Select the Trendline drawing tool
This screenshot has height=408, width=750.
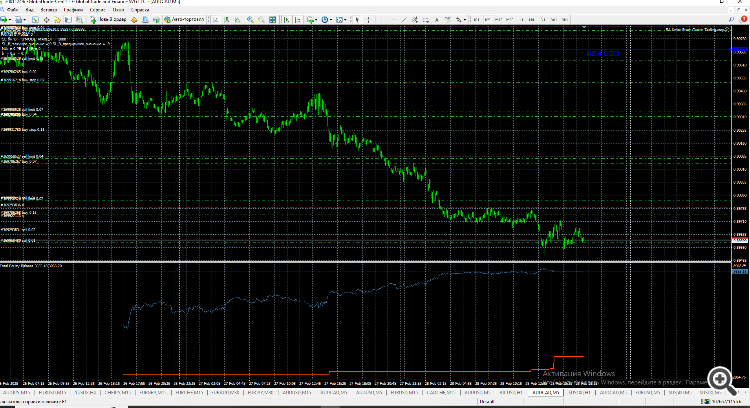pyautogui.click(x=404, y=20)
